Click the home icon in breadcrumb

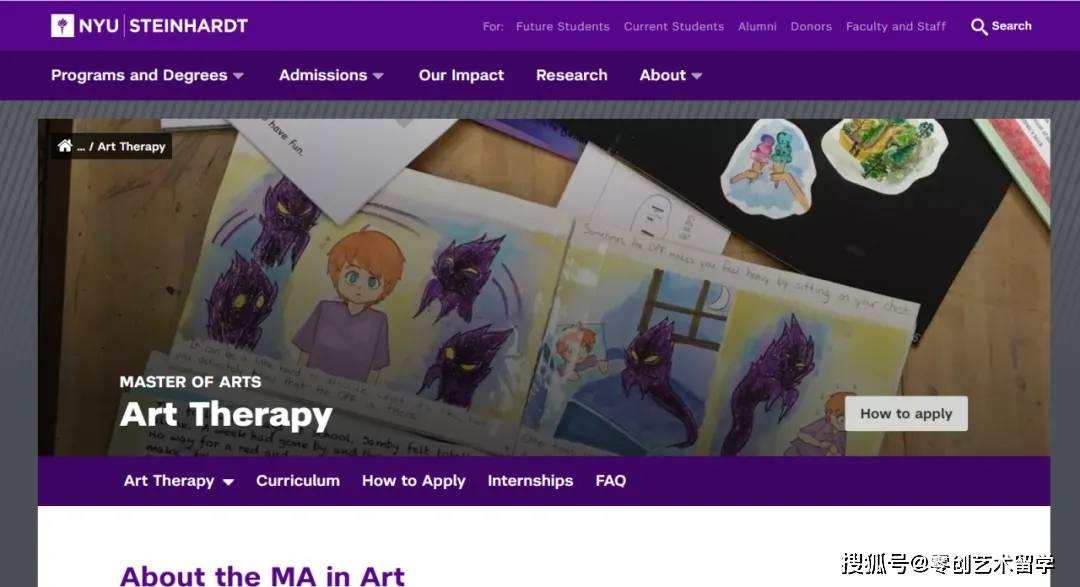(x=65, y=146)
